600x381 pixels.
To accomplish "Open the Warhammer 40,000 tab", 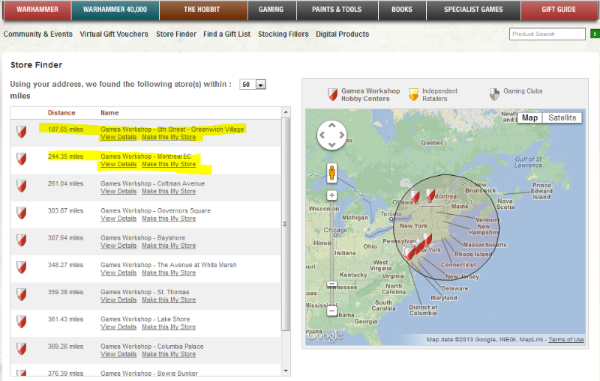I will [115, 10].
